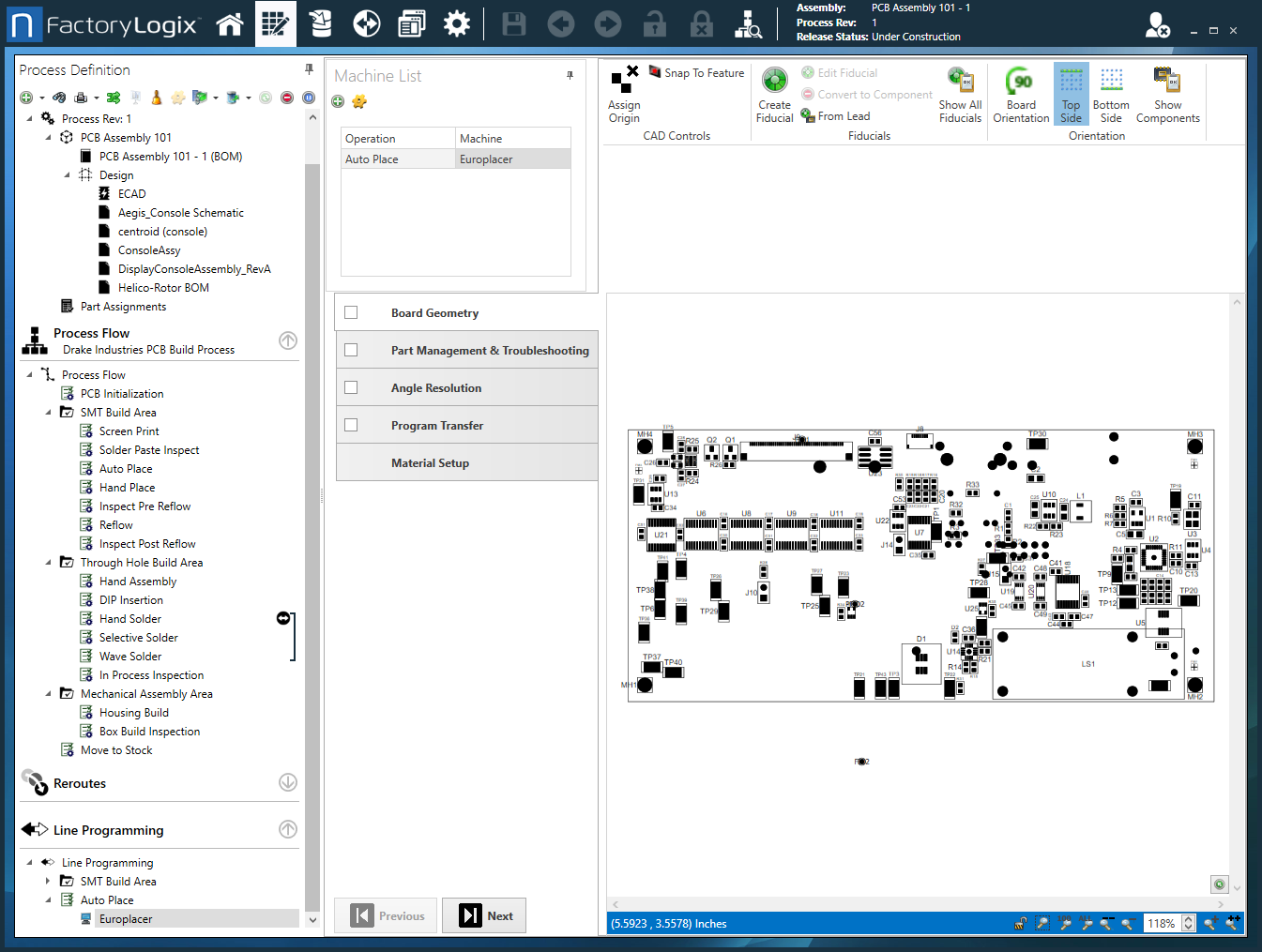Click the save disk icon
Viewport: 1262px width, 952px height.
click(514, 24)
